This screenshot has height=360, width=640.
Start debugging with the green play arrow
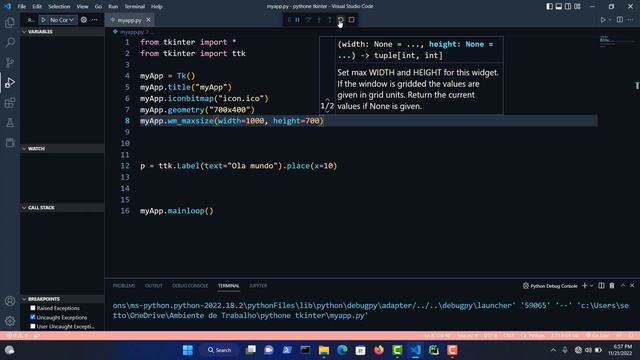[x=43, y=20]
